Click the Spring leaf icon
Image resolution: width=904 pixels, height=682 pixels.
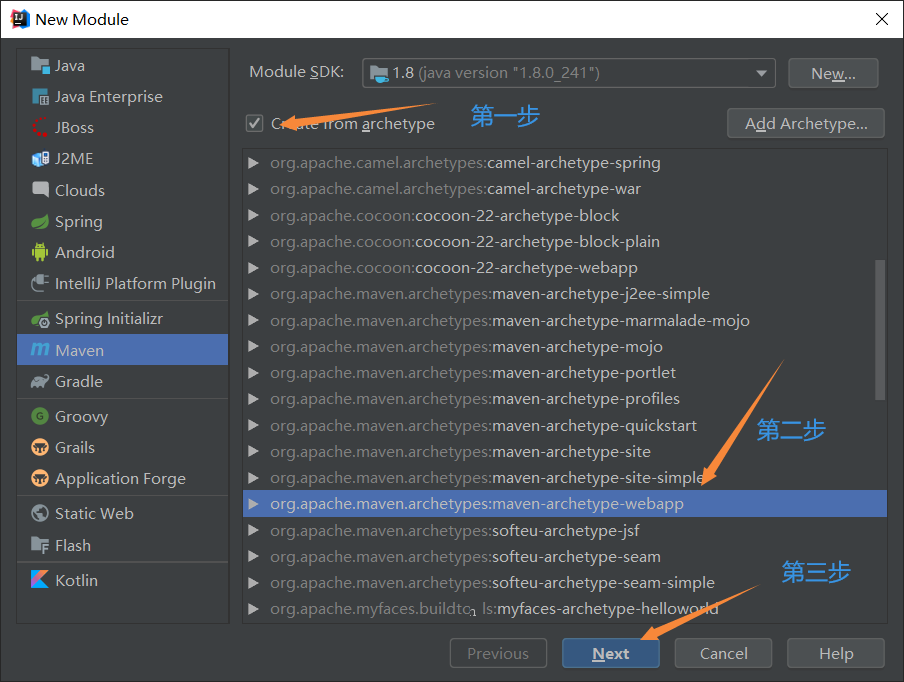click(40, 221)
